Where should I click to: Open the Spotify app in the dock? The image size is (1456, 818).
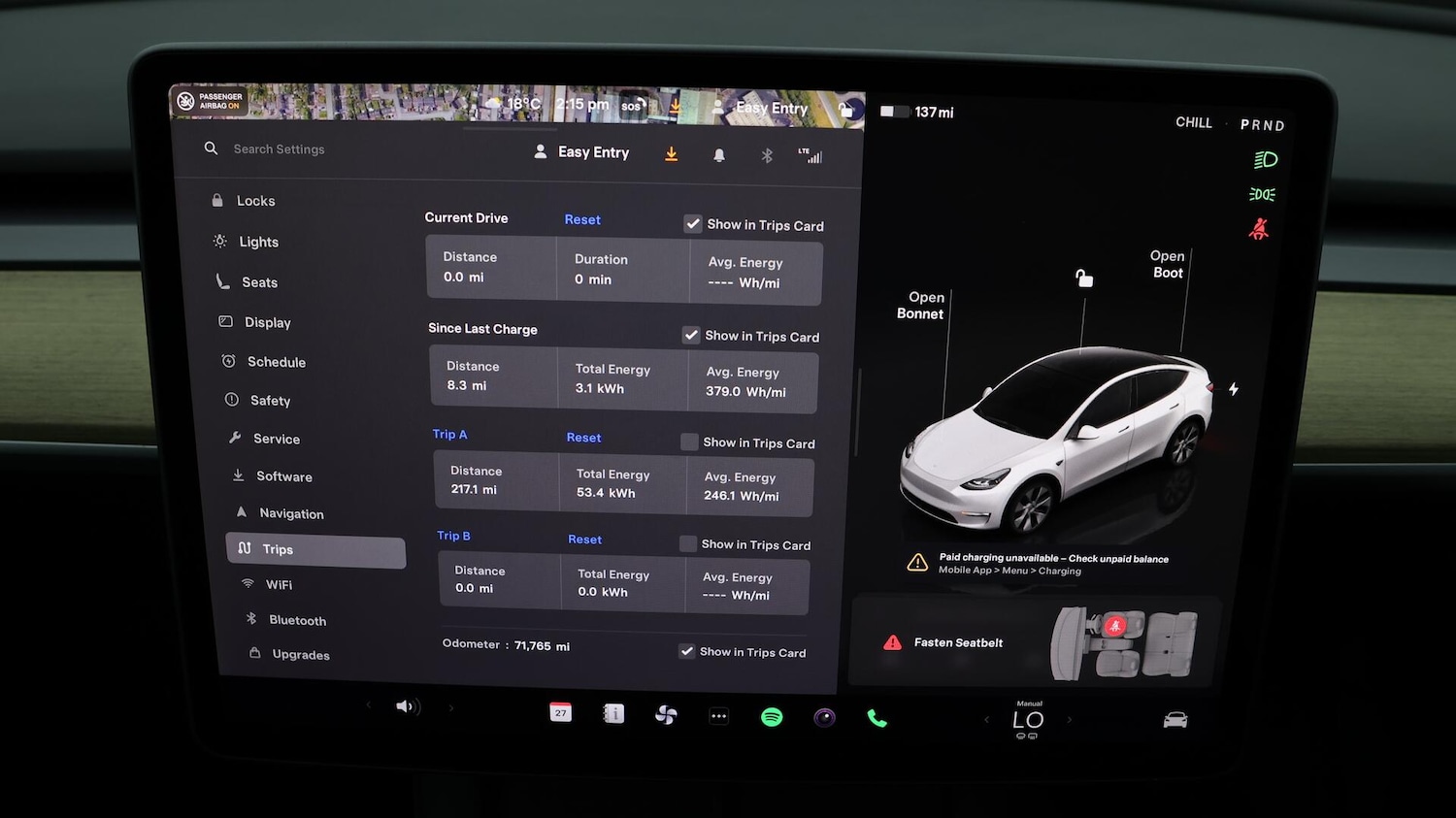tap(772, 717)
